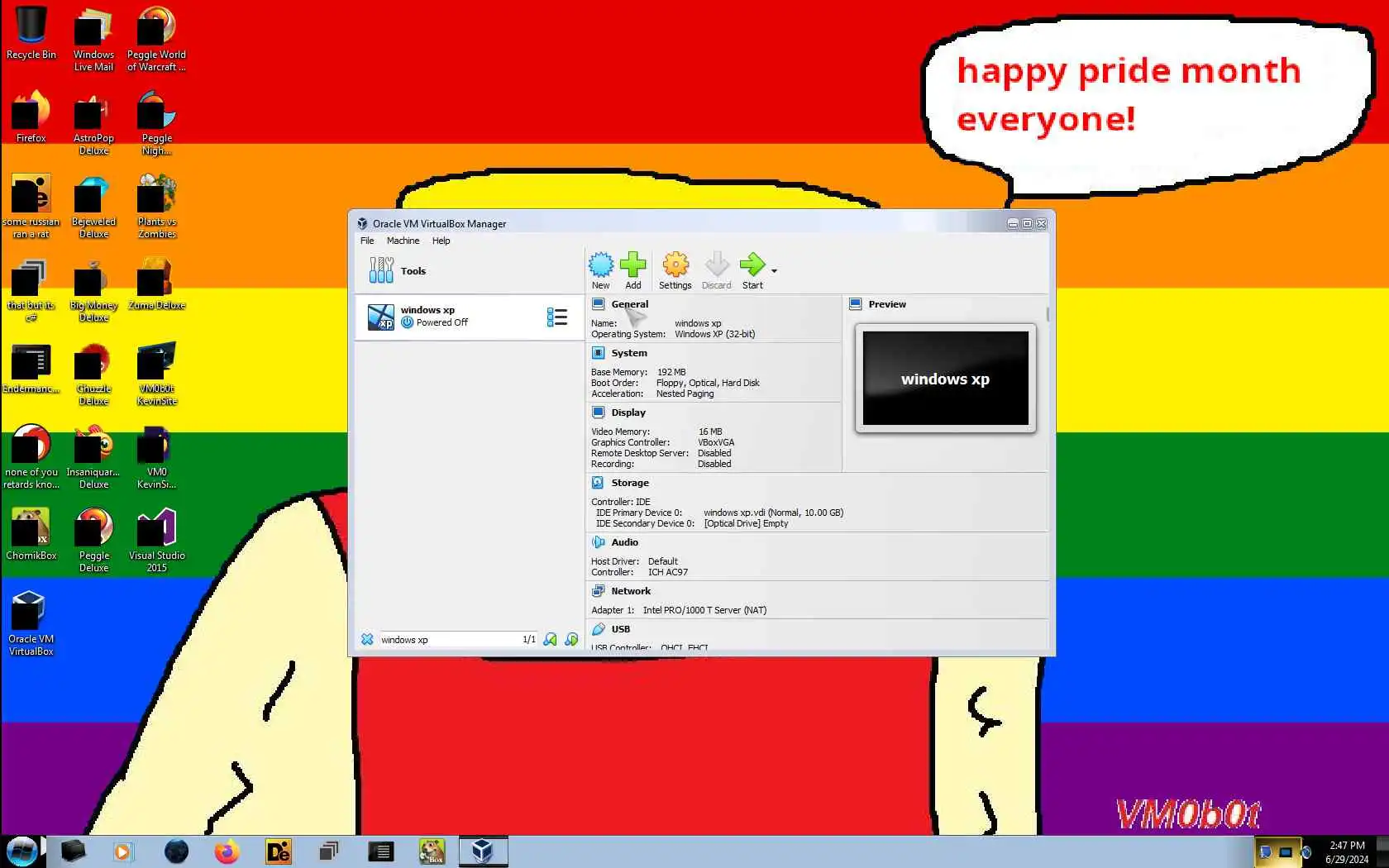1389x868 pixels.
Task: Click the System section heading
Action: [x=629, y=353]
